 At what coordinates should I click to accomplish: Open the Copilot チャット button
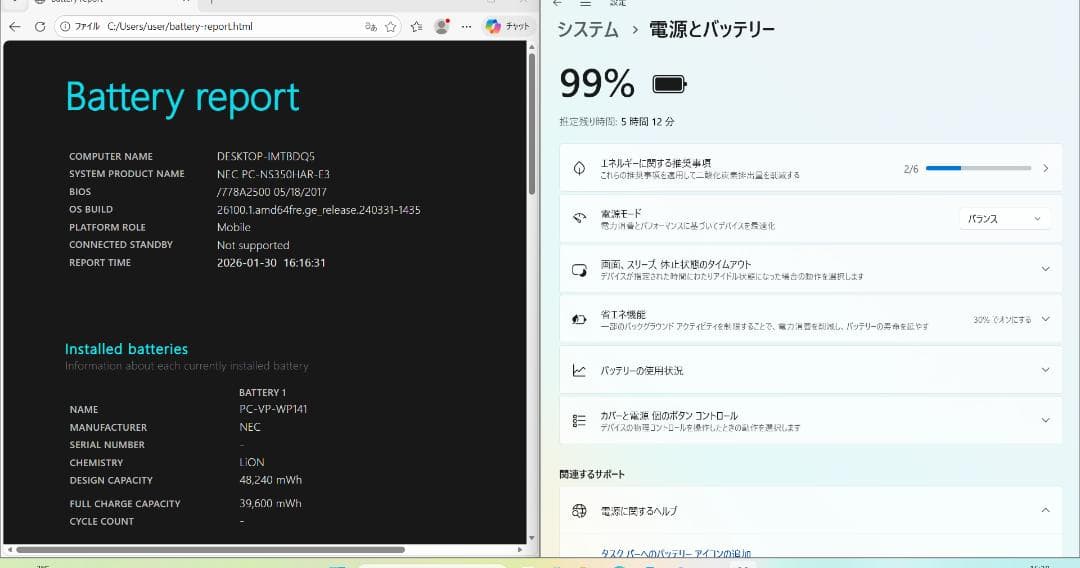click(x=508, y=26)
